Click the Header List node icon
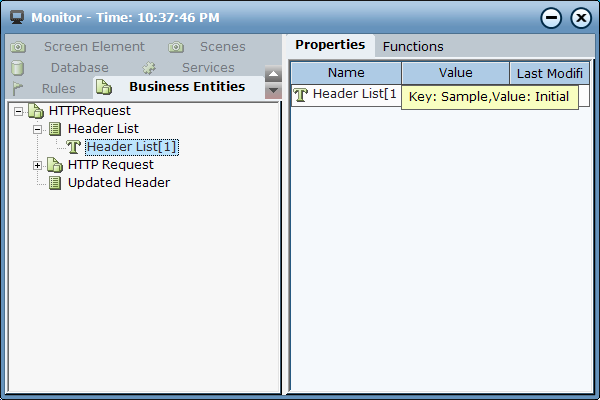Image resolution: width=600 pixels, height=400 pixels. tap(55, 129)
